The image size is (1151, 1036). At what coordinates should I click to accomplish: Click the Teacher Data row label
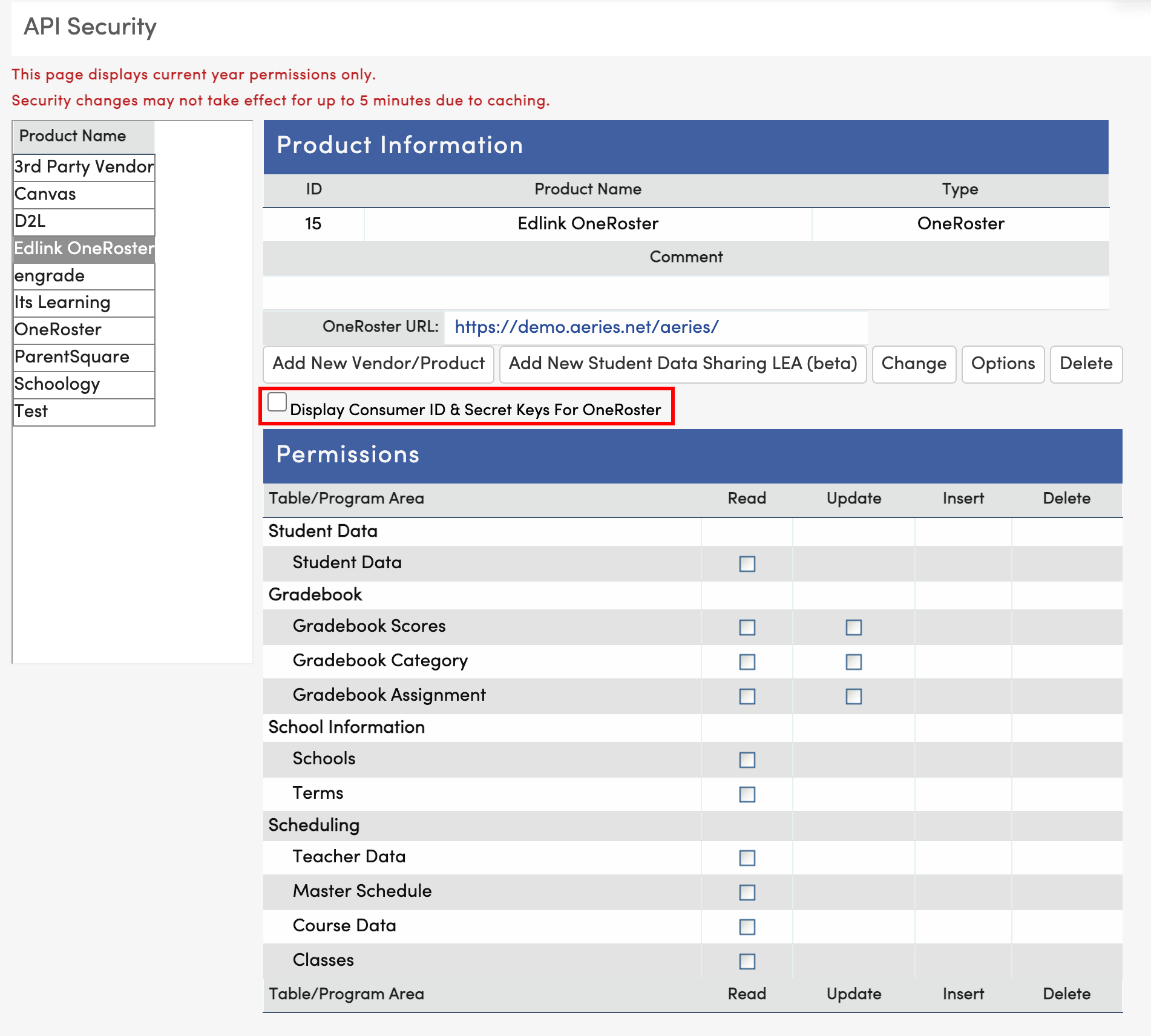[349, 857]
